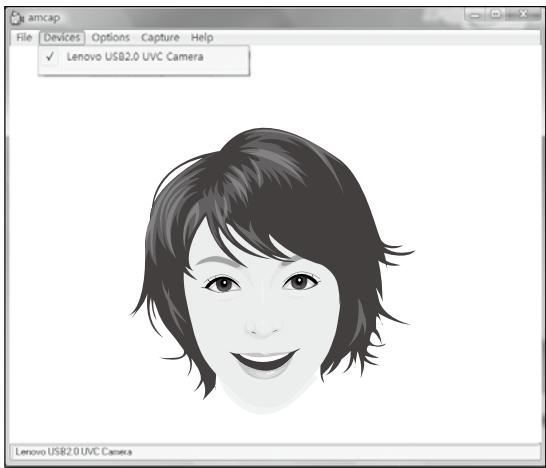Minimize the amcap window
The width and height of the screenshot is (546, 468).
click(x=475, y=15)
